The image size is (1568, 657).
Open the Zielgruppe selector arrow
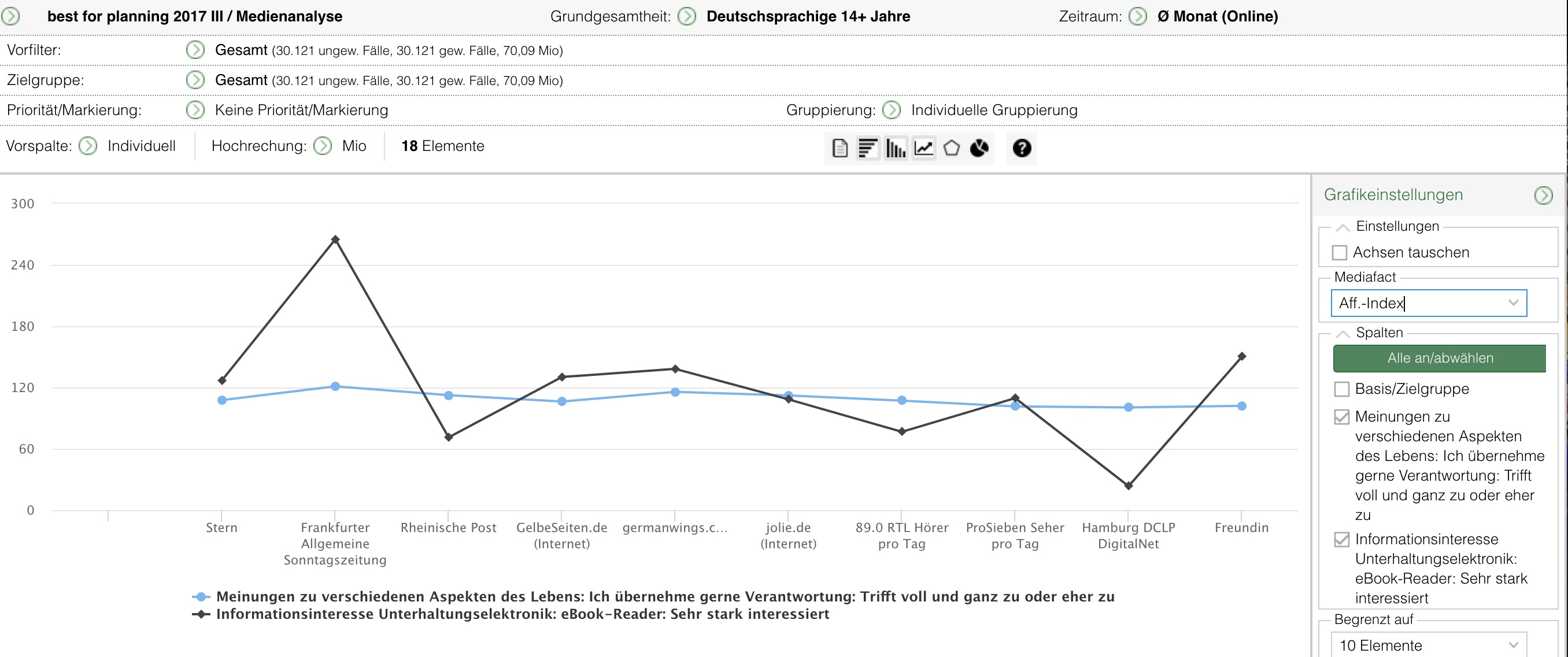(195, 80)
